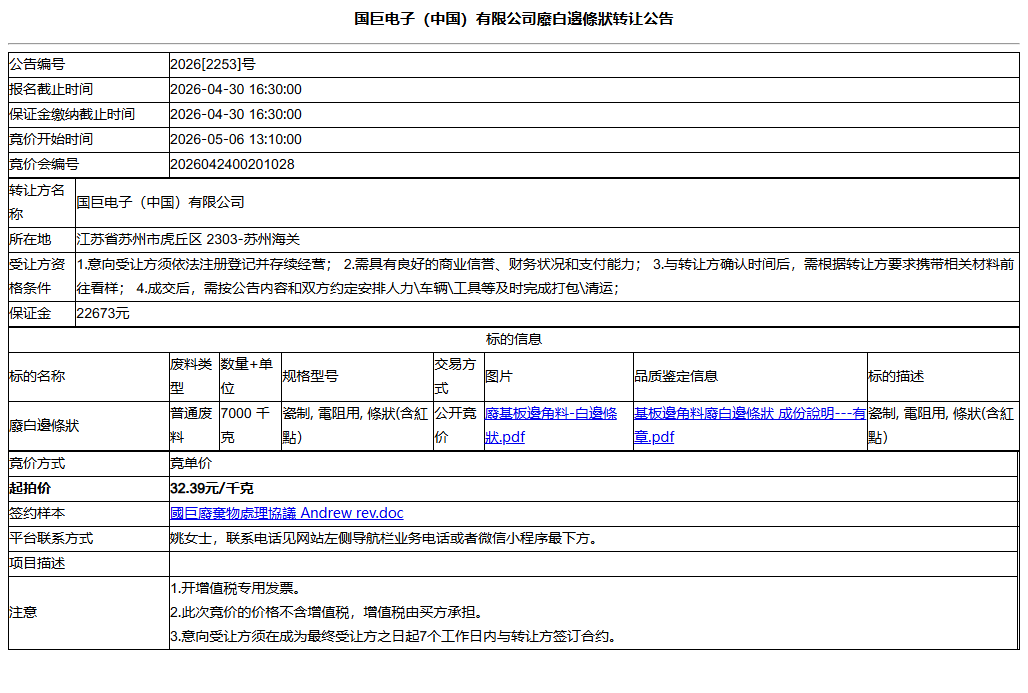Click the 报名截止时间 label
This screenshot has width=1028, height=693.
pos(50,89)
